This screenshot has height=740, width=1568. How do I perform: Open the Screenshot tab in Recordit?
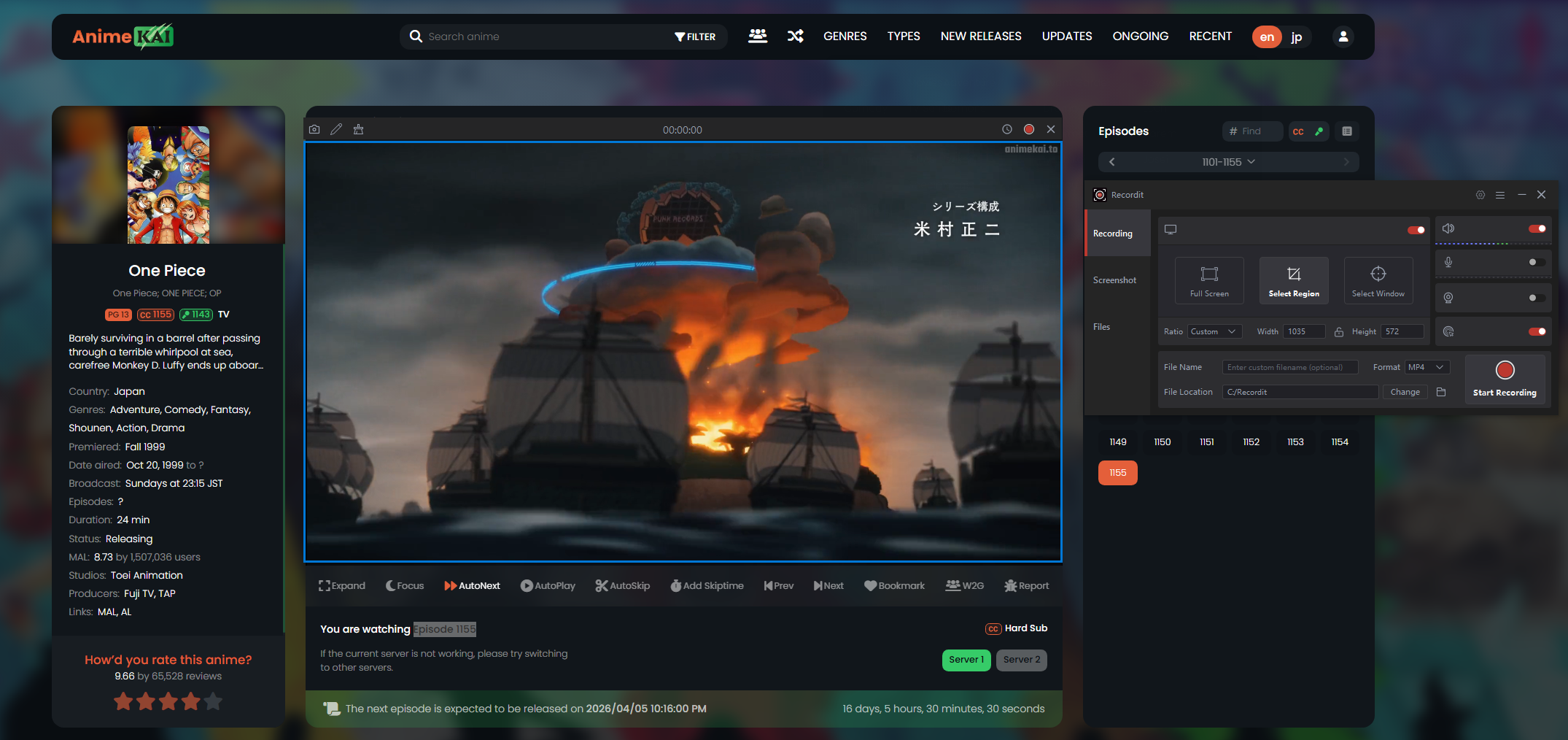[x=1118, y=280]
